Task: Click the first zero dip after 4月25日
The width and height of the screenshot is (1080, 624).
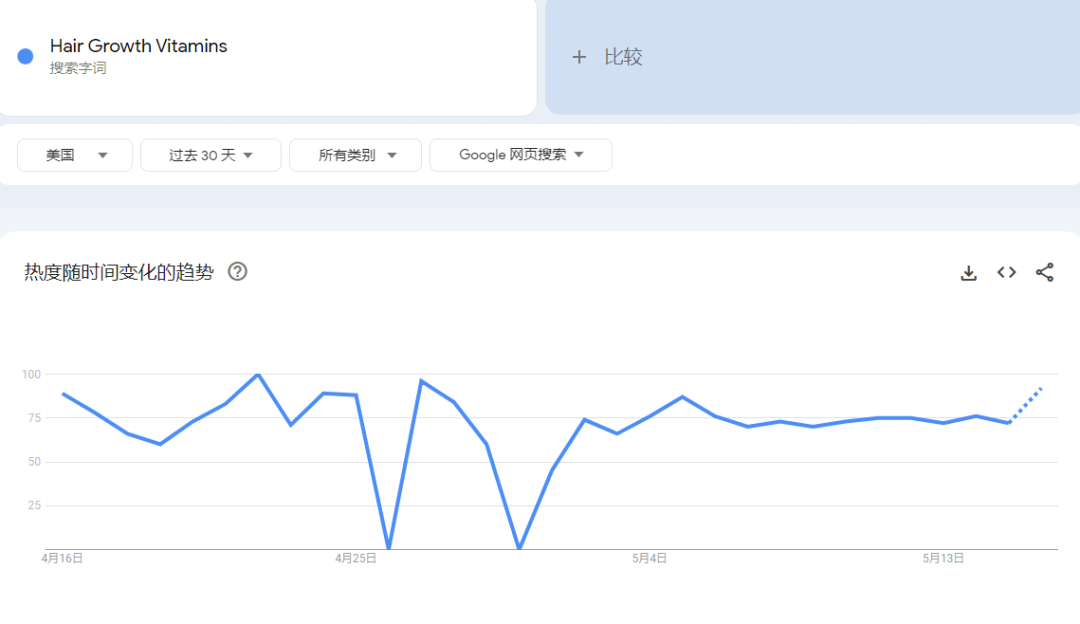Action: click(388, 548)
